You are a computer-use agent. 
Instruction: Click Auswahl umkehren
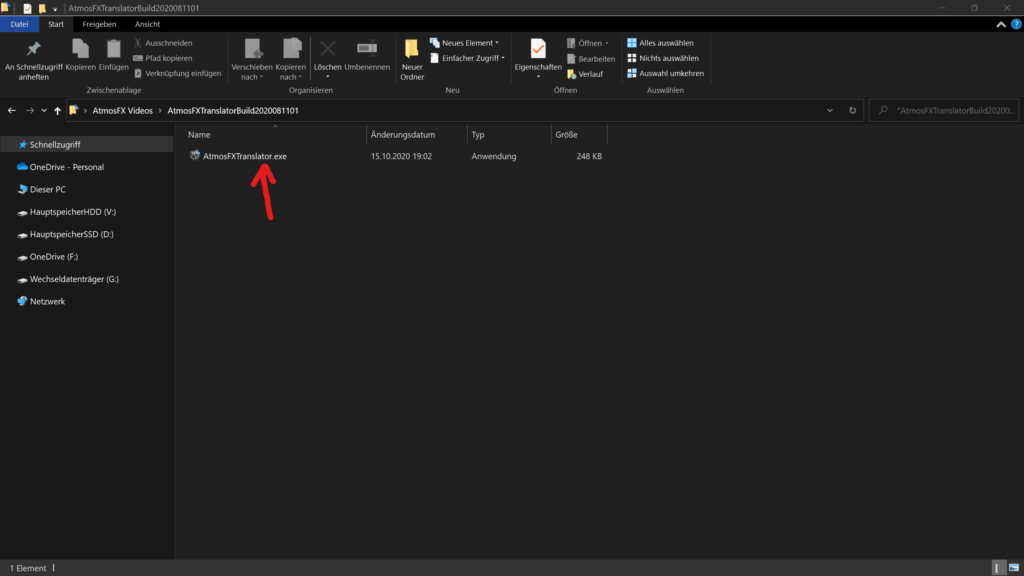tap(665, 73)
